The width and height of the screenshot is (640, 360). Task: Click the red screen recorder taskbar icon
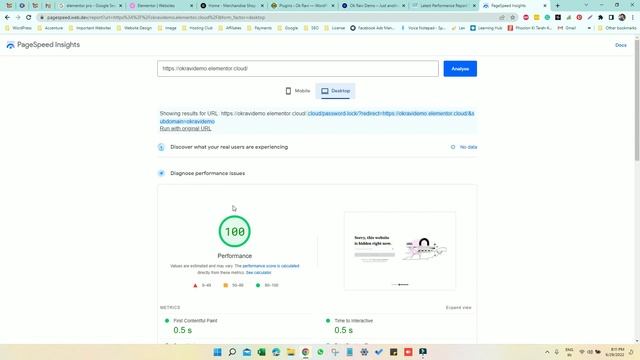tap(408, 352)
